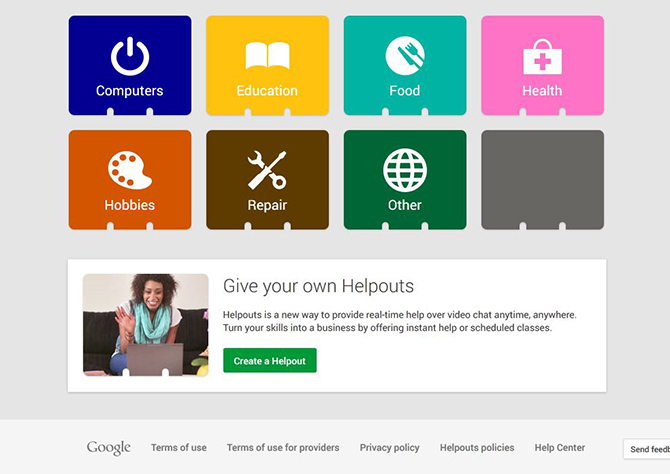This screenshot has width=670, height=474.
Task: Open Terms of use for providers link
Action: point(283,448)
